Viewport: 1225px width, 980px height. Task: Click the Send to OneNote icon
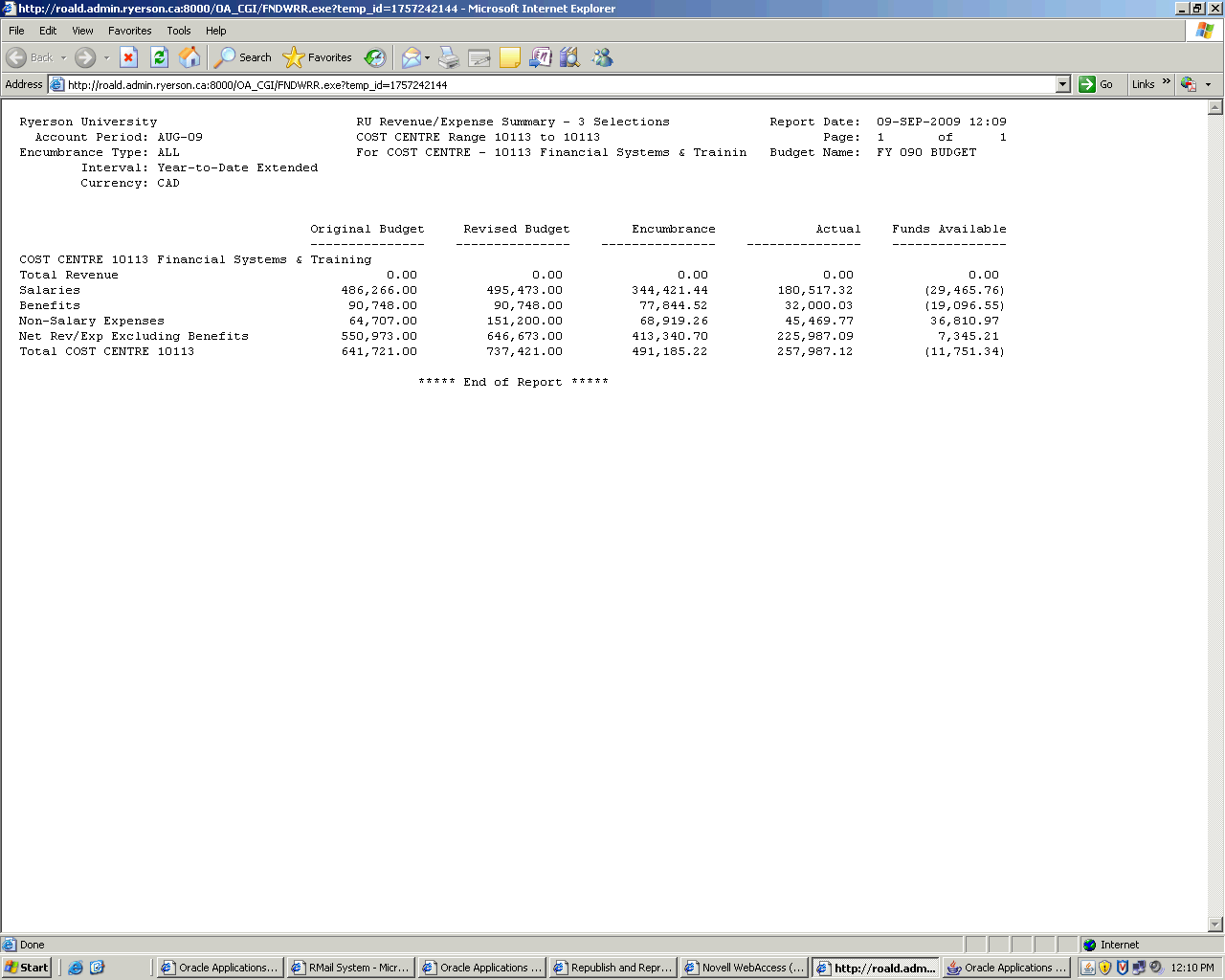point(541,57)
